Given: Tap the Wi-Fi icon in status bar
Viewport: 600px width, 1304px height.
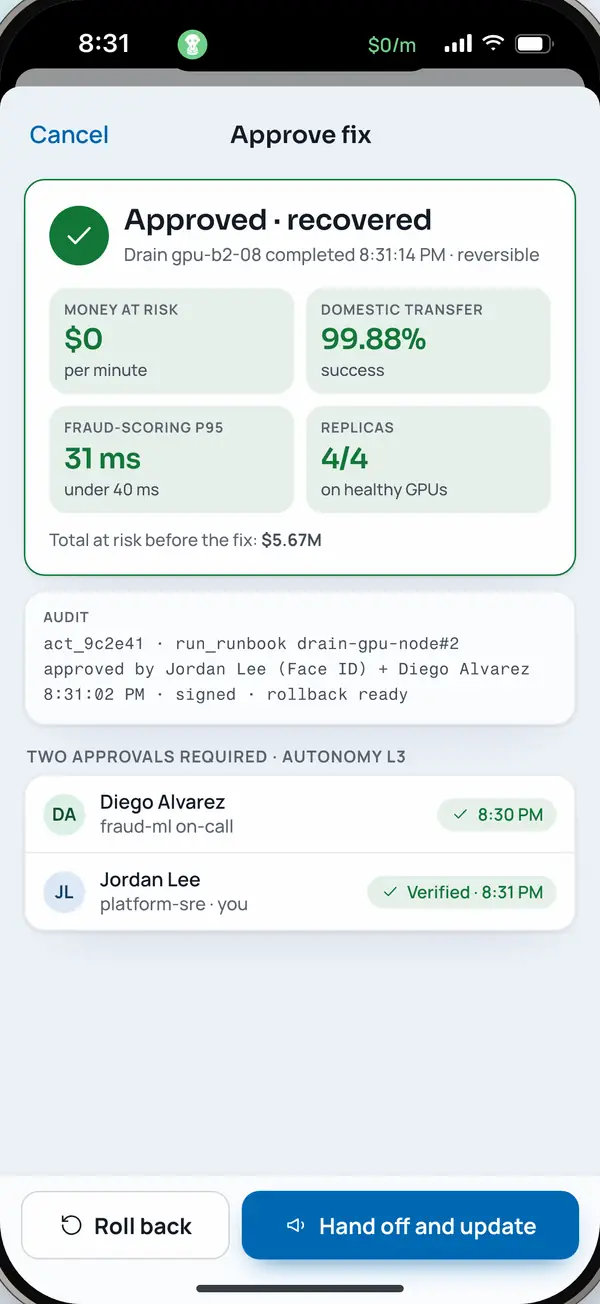Looking at the screenshot, I should point(492,44).
